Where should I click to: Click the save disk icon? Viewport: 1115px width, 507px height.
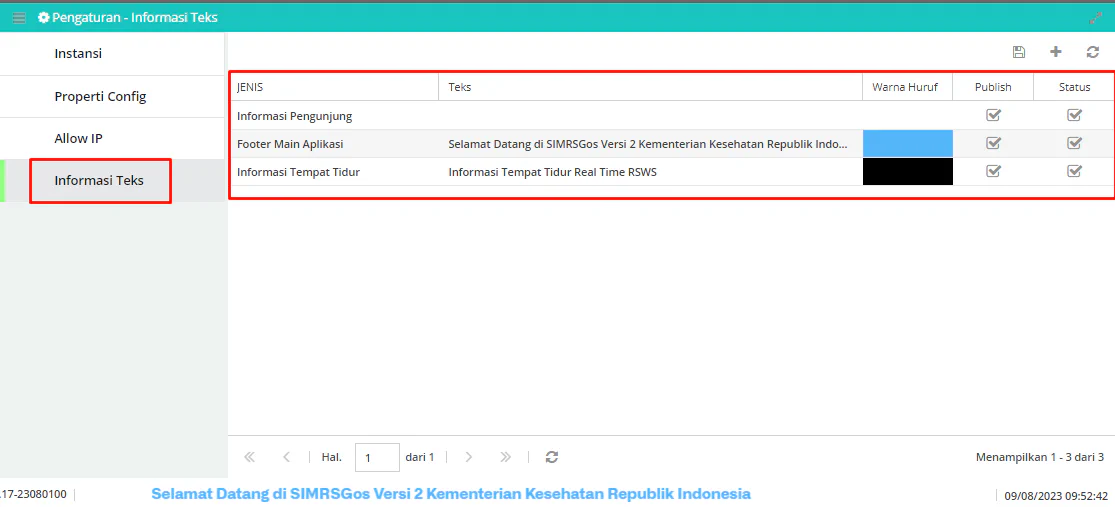(1019, 52)
